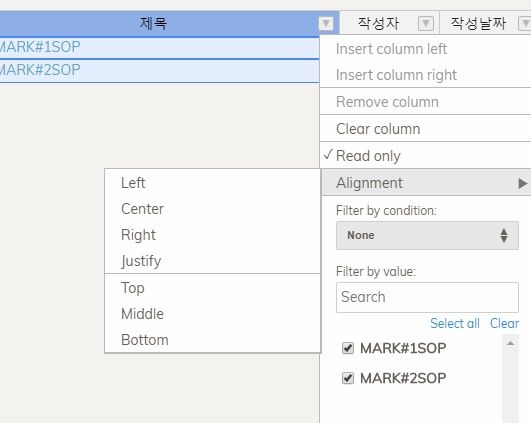Open the 작성날짜 column dropdown menu button

pyautogui.click(x=525, y=24)
